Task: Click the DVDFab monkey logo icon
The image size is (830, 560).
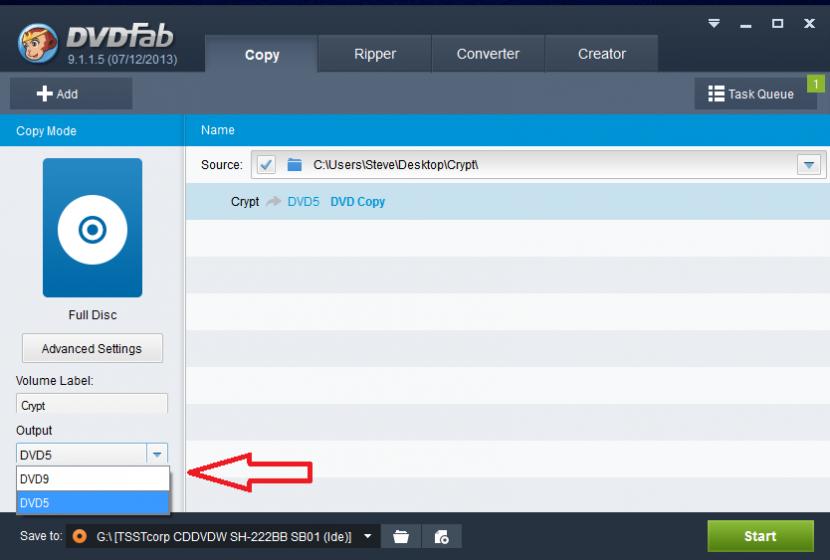Action: [38, 43]
